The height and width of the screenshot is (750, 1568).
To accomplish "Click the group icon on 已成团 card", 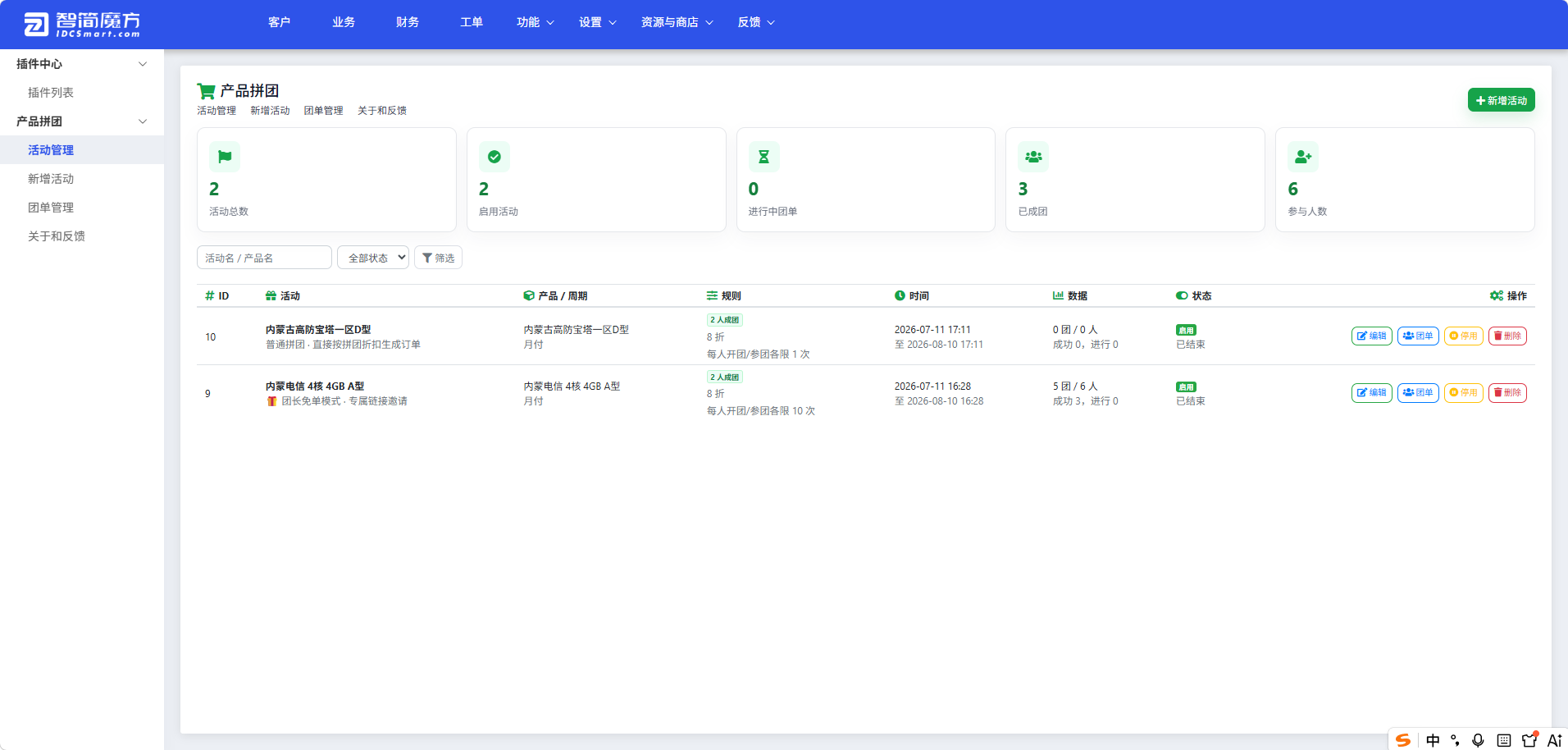I will click(1033, 157).
